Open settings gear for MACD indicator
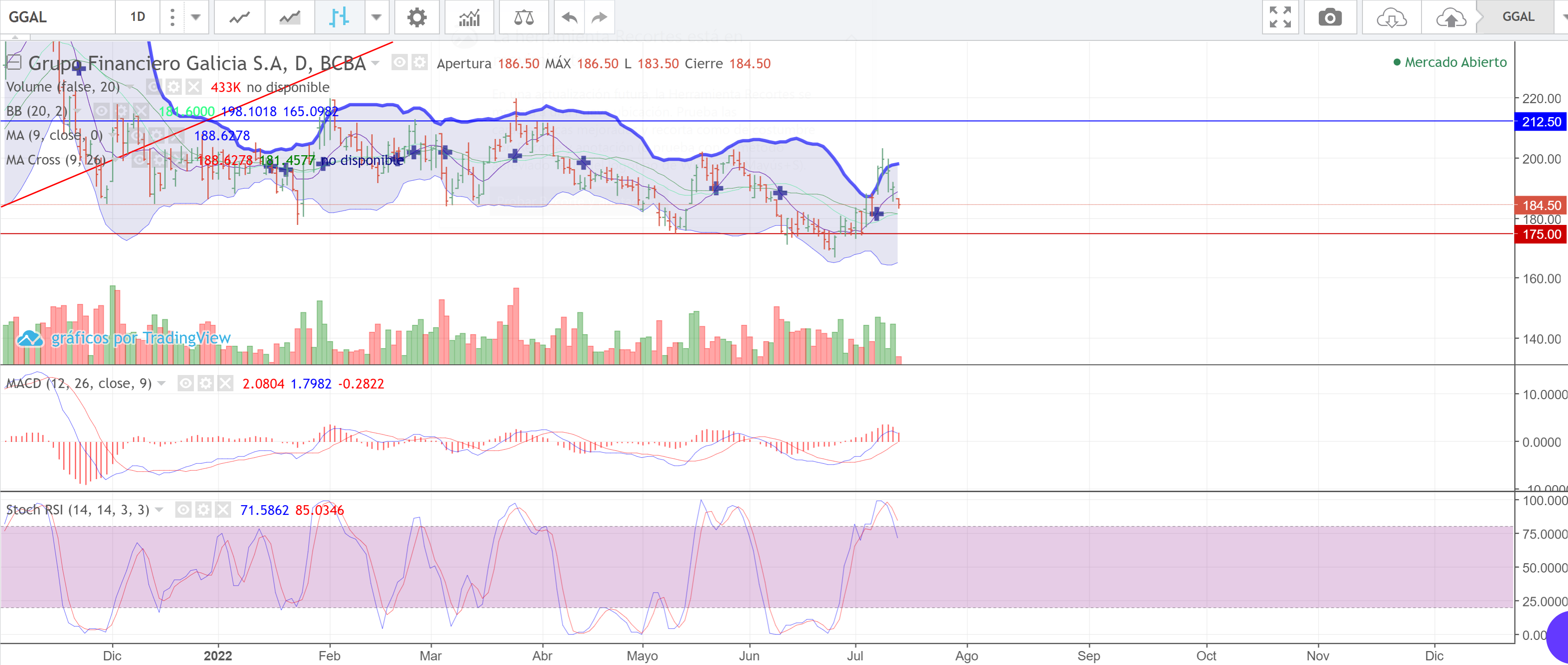This screenshot has height=665, width=1568. (x=206, y=383)
